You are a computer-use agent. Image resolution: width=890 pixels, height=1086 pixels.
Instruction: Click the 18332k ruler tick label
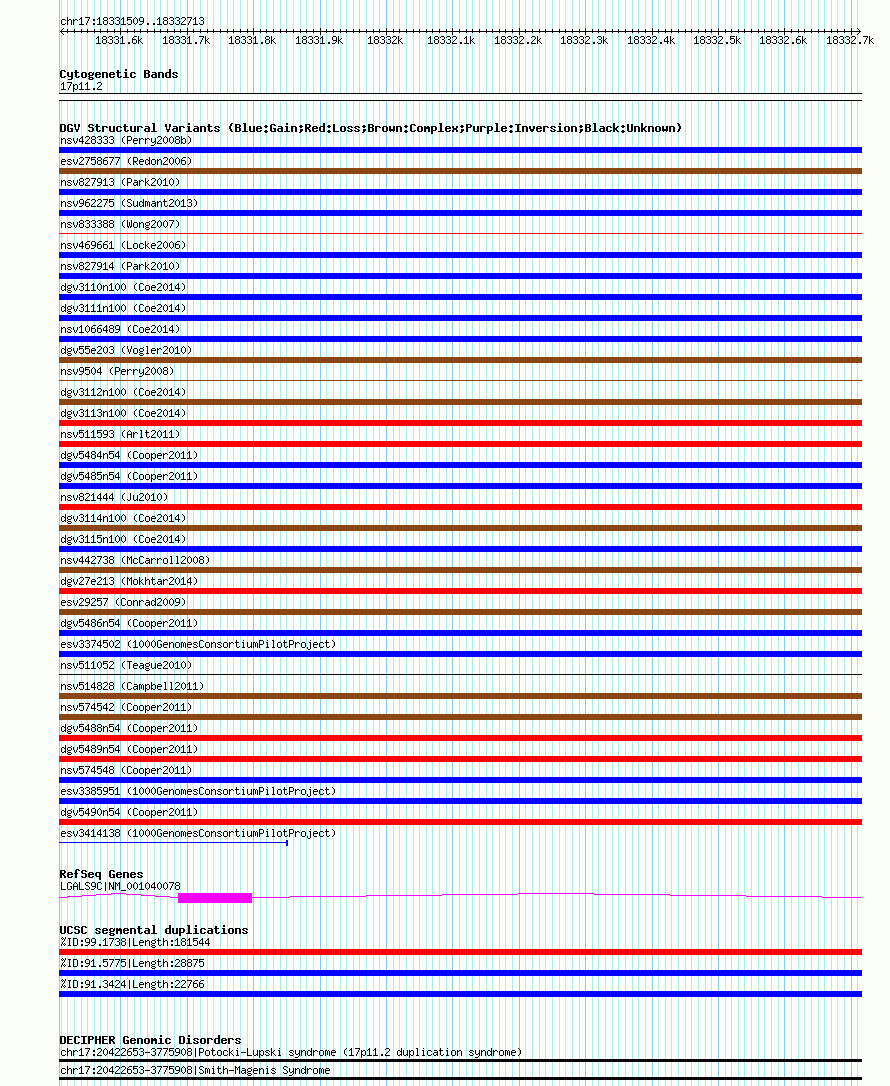[385, 40]
